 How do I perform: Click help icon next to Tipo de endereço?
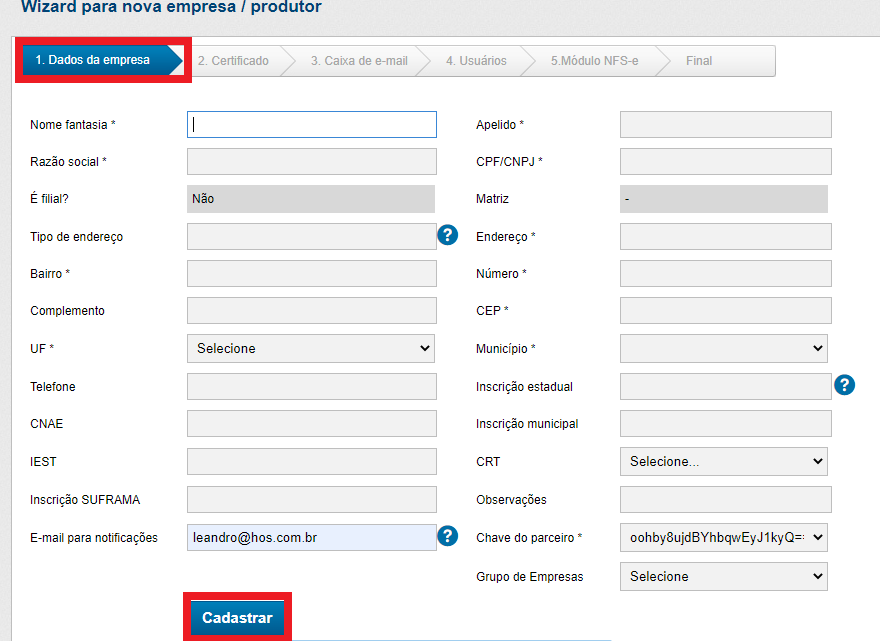tap(448, 235)
